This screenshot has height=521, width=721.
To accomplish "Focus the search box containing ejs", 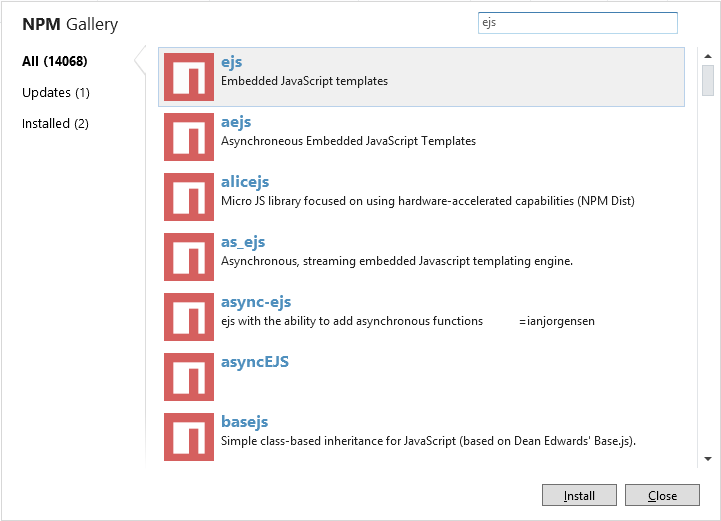I will tap(578, 23).
